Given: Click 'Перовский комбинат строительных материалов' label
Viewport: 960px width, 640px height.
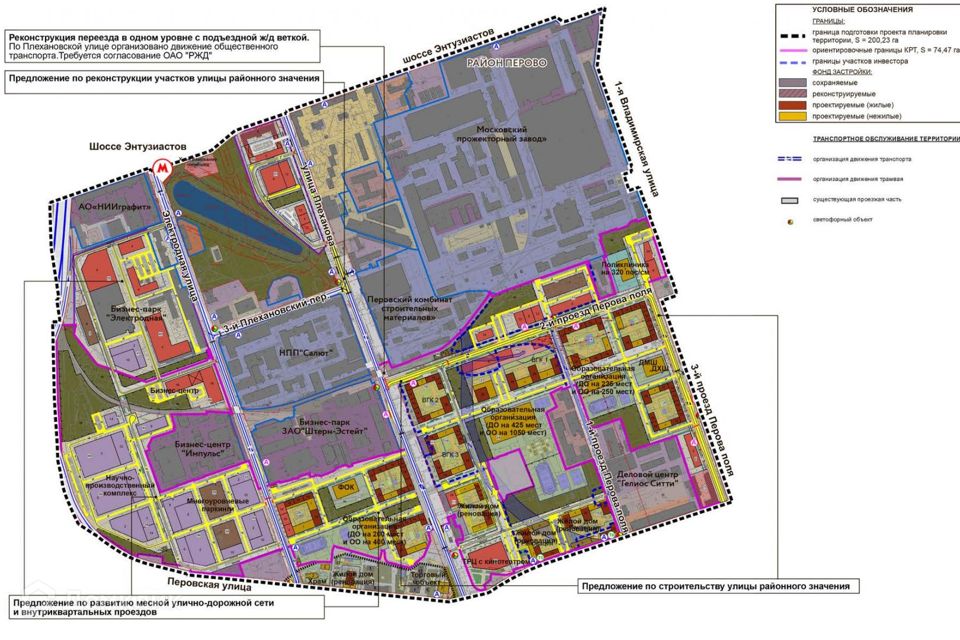Looking at the screenshot, I should (410, 308).
